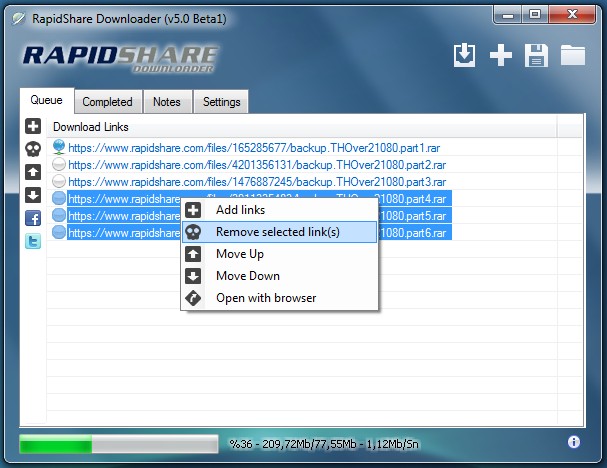Click the sidebar skull remove icon

point(33,149)
